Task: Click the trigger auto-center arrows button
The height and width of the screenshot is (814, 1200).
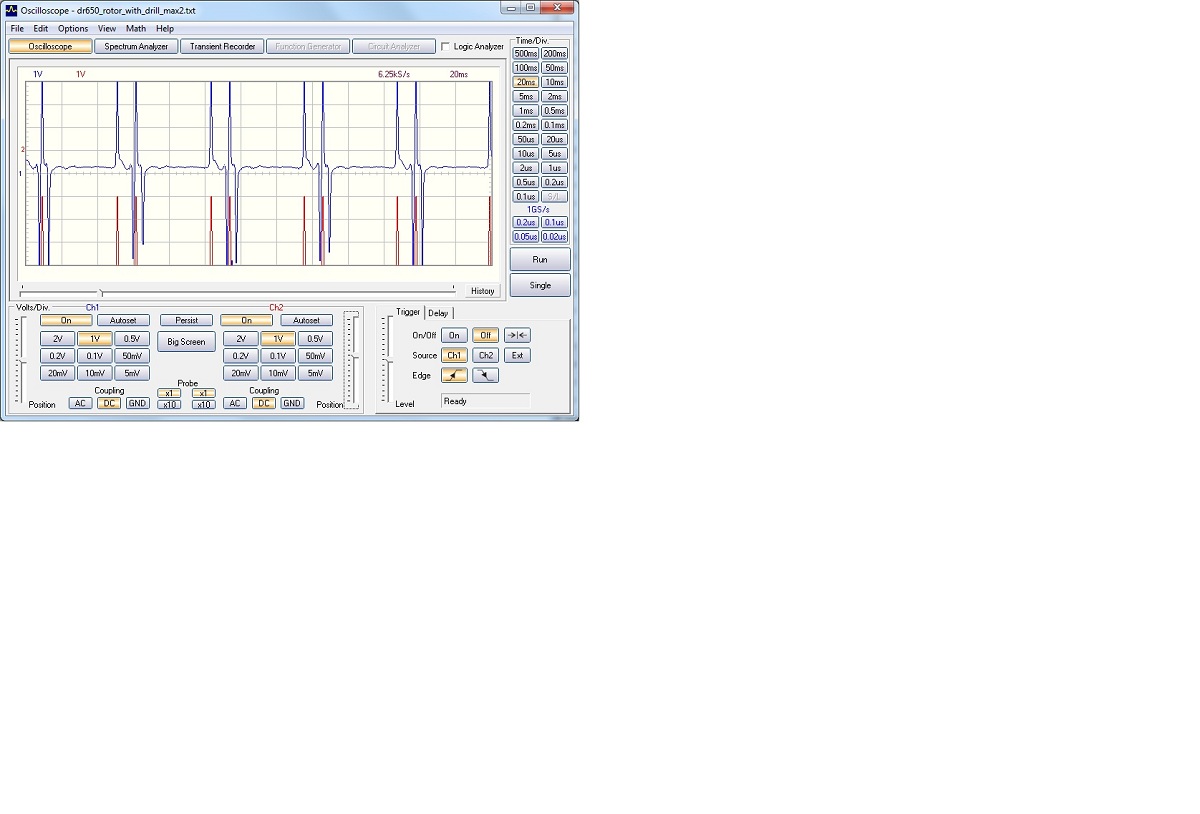Action: (x=517, y=336)
